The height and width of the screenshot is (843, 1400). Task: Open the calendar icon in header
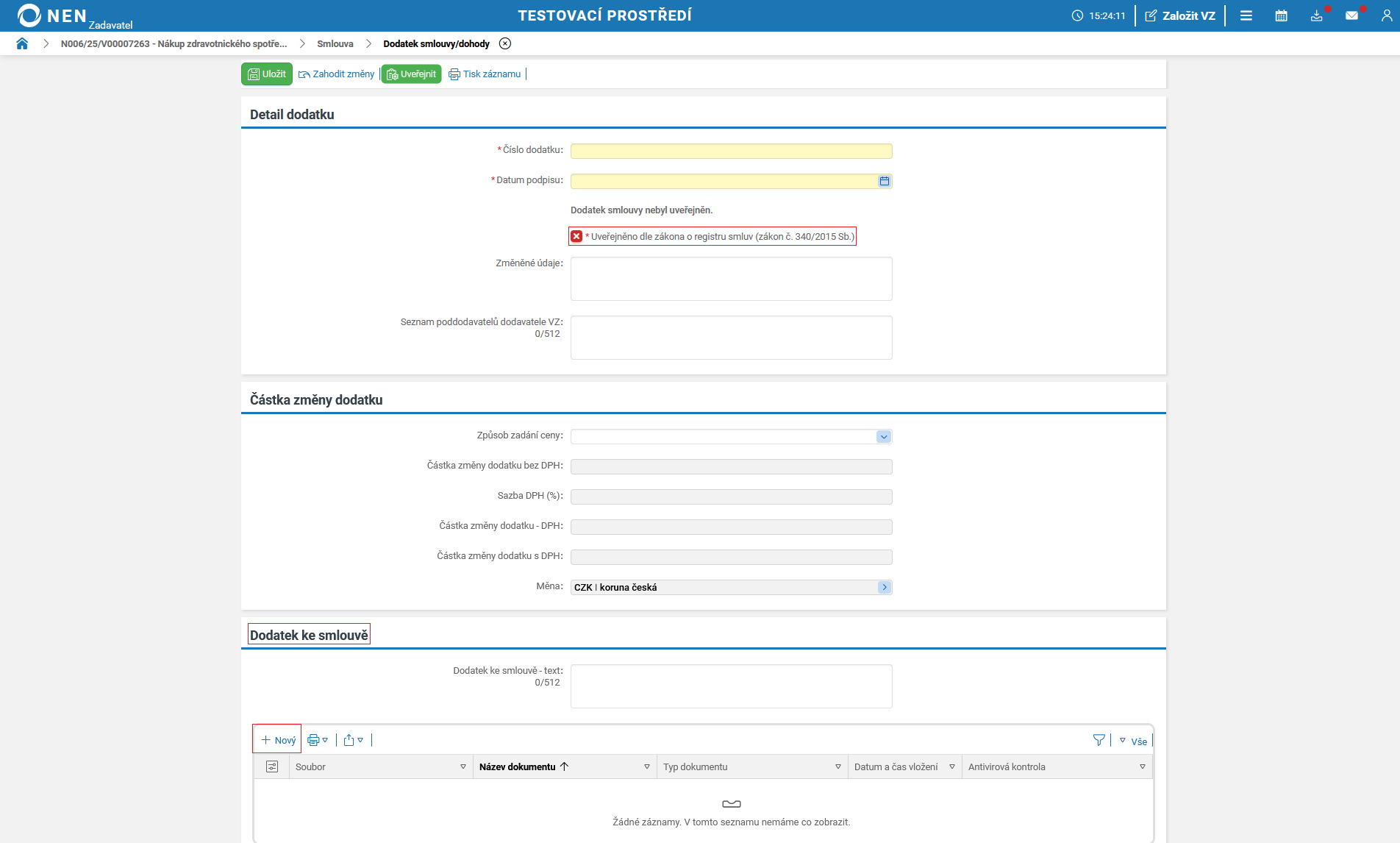pyautogui.click(x=1282, y=15)
